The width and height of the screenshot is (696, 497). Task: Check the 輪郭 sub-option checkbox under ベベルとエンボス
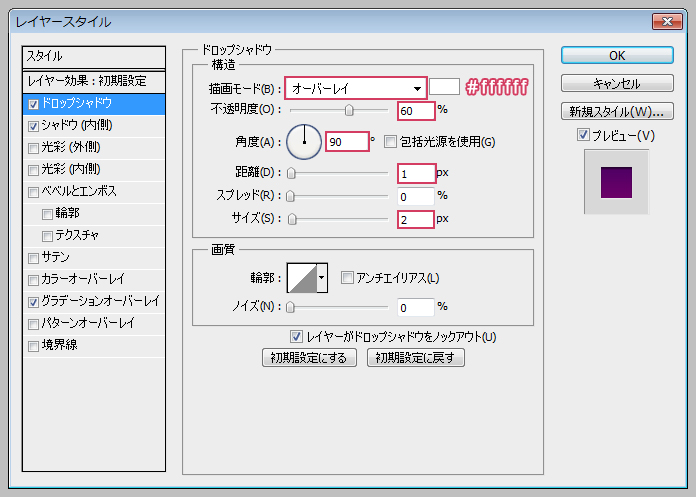[x=47, y=214]
